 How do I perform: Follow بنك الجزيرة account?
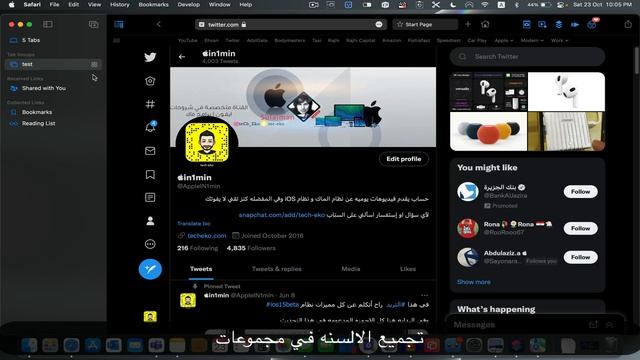tap(580, 191)
